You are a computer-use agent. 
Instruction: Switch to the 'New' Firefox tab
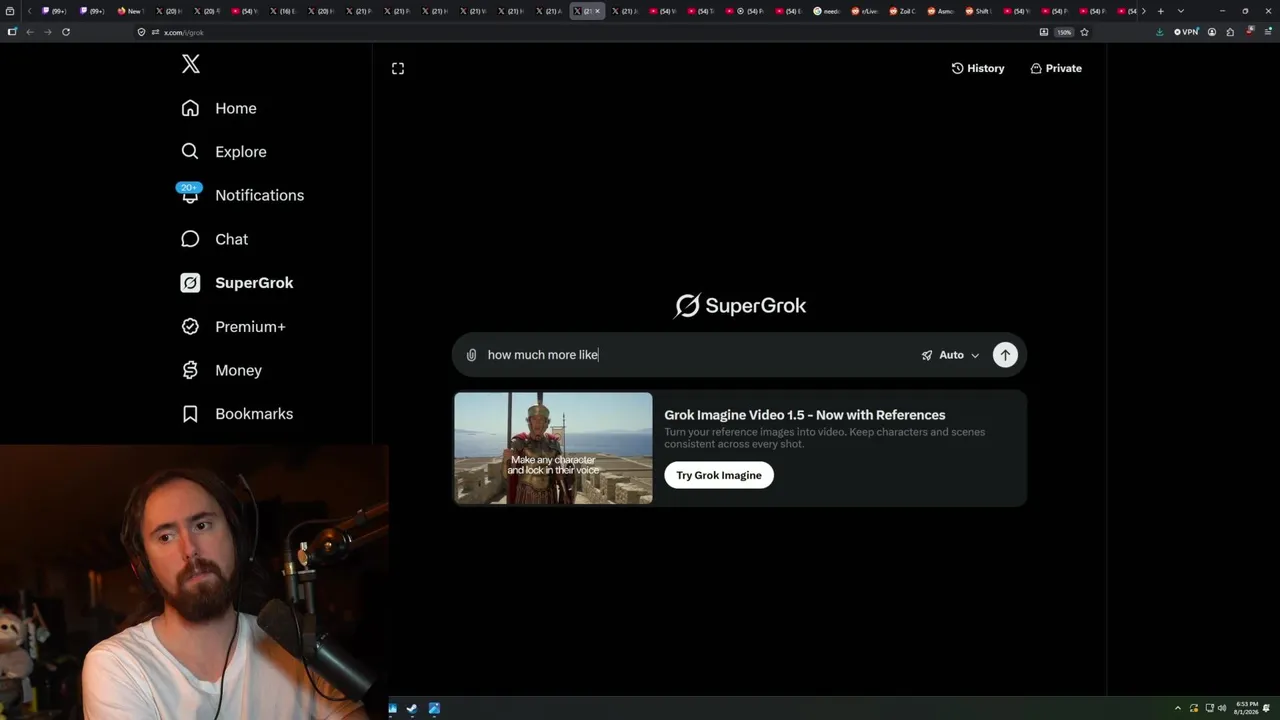[130, 11]
